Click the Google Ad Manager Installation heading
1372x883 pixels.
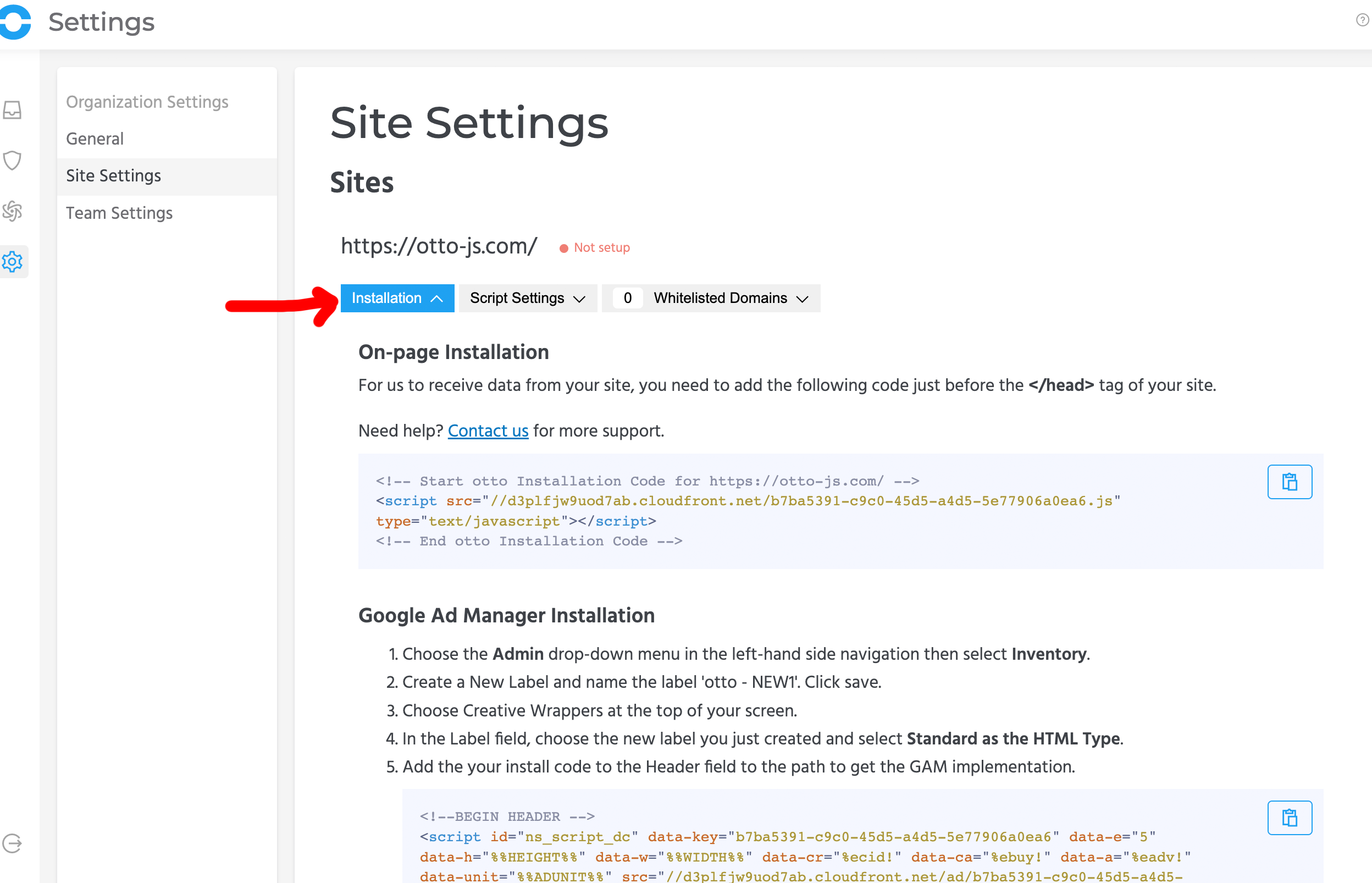(x=507, y=615)
